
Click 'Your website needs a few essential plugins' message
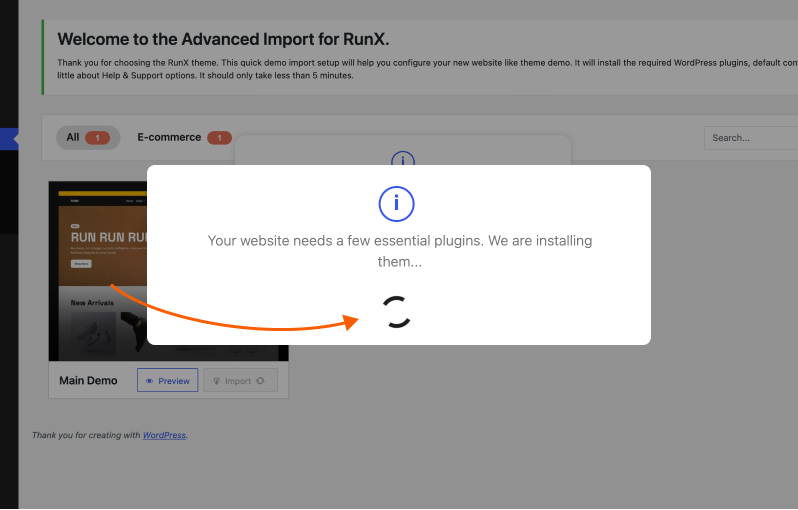click(400, 251)
